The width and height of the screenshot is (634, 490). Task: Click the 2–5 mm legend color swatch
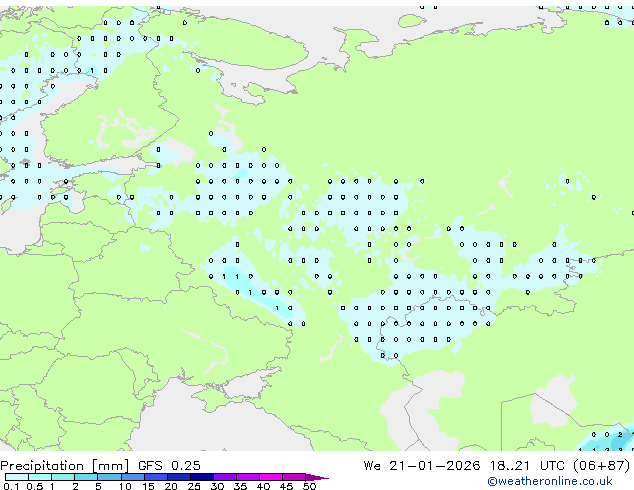pos(86,477)
